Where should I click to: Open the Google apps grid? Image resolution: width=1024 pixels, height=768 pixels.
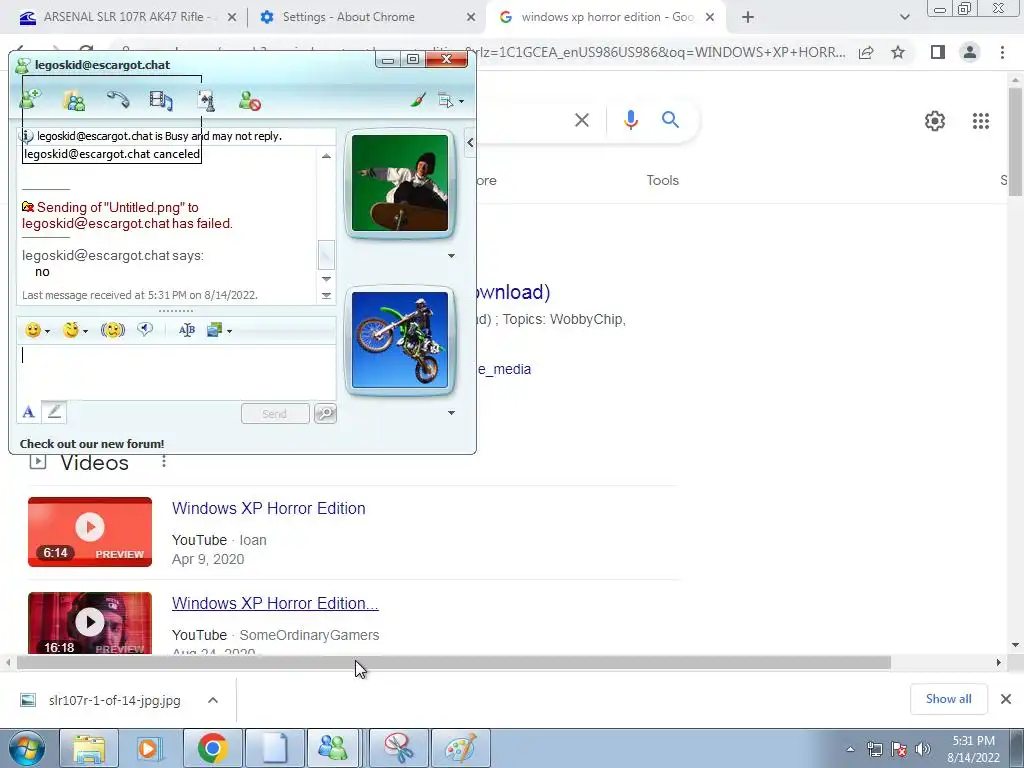[981, 121]
